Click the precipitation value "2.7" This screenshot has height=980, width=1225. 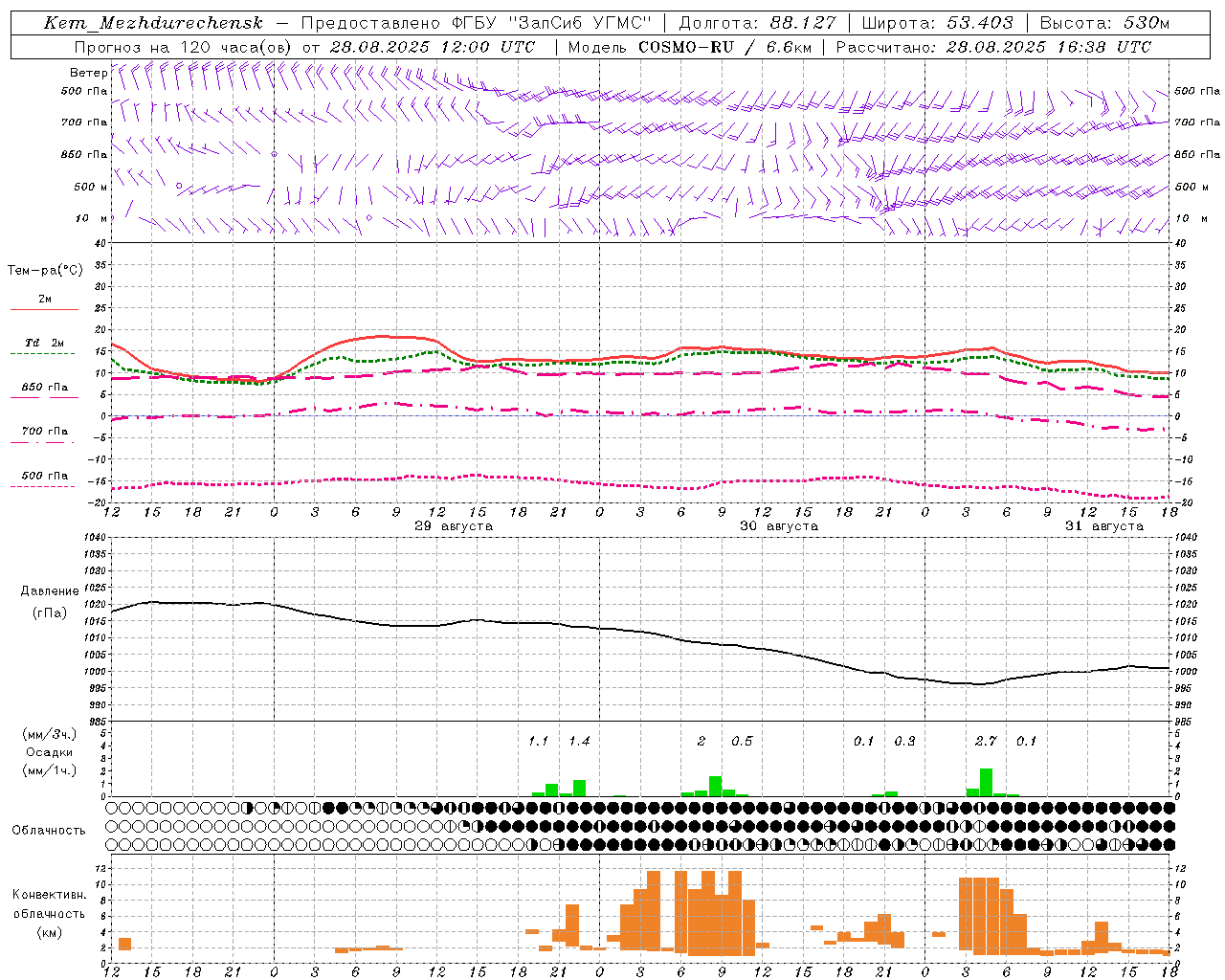[986, 741]
